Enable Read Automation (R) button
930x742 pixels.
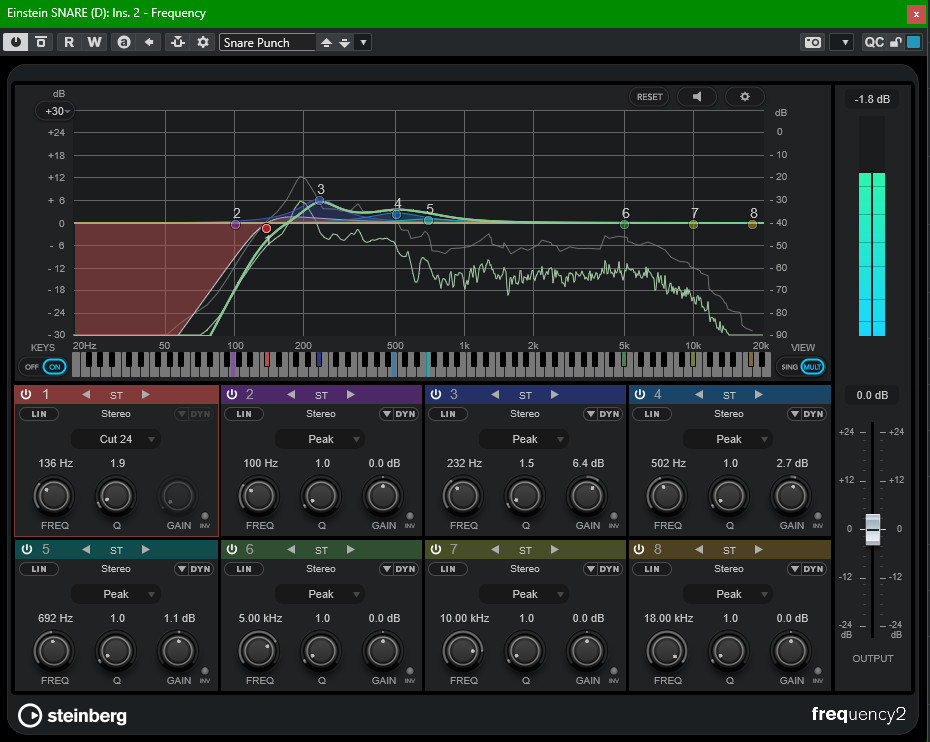pyautogui.click(x=69, y=42)
